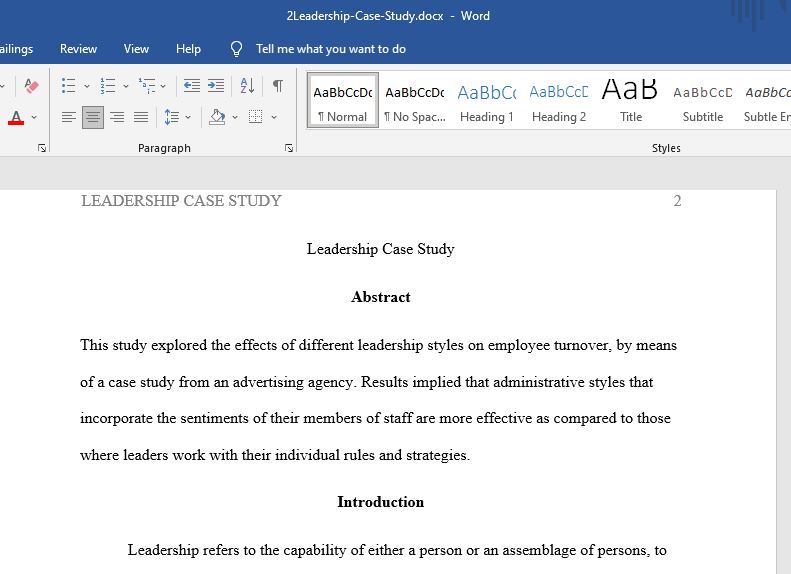The image size is (791, 574).
Task: Click the Tell me what you want to do box
Action: (331, 49)
